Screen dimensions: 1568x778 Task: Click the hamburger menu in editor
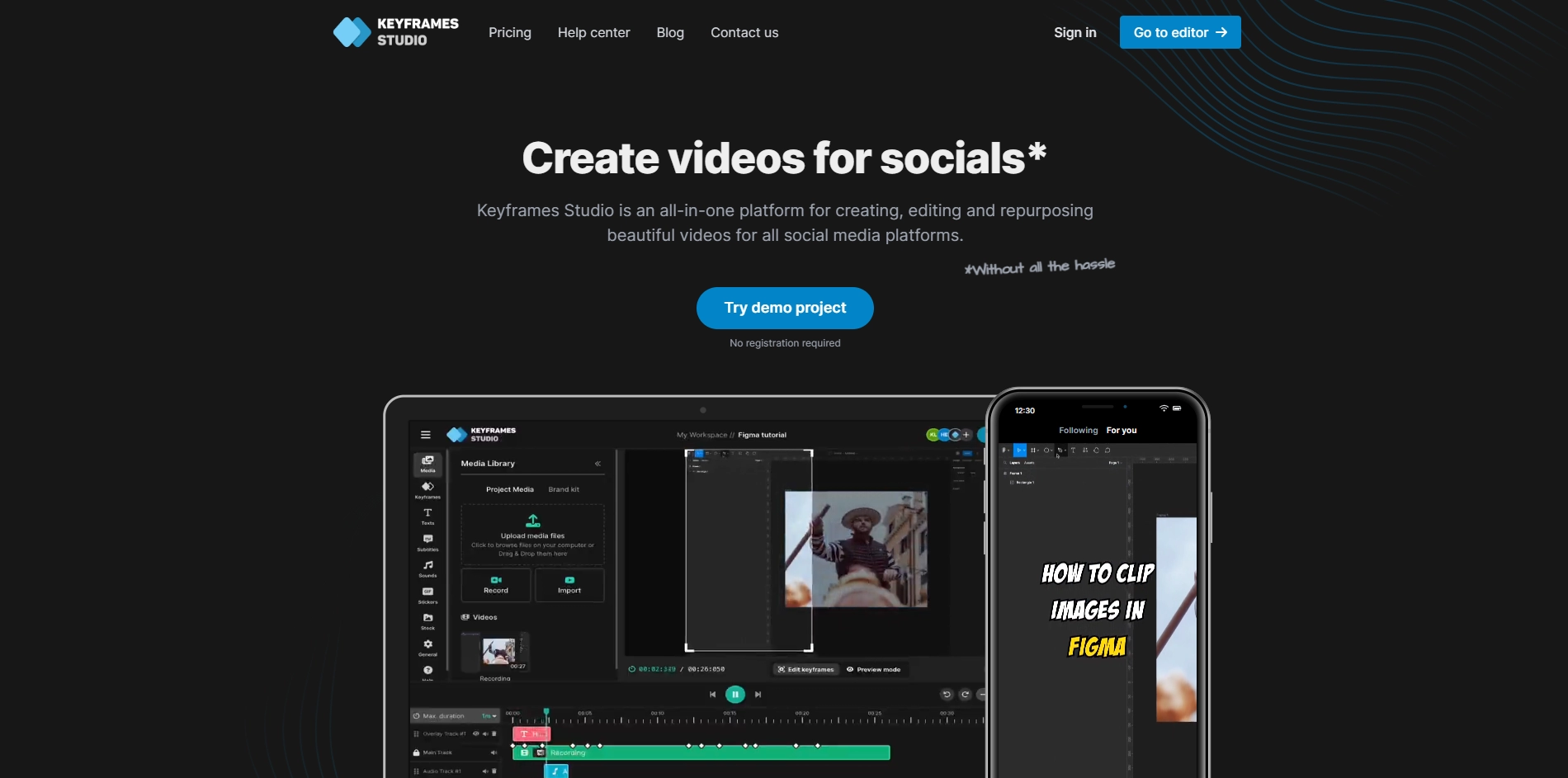point(426,435)
